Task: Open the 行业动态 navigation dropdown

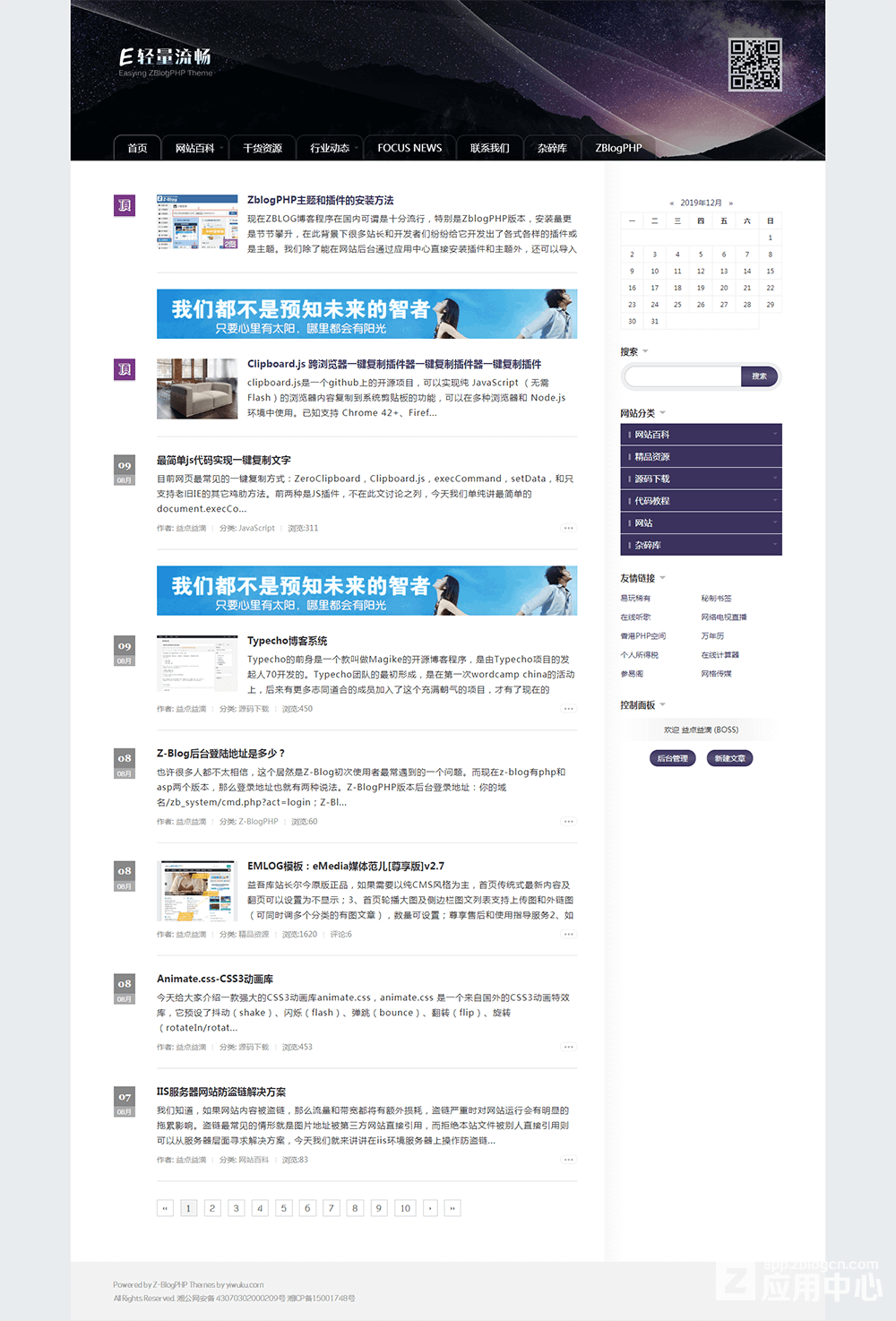Action: (333, 148)
